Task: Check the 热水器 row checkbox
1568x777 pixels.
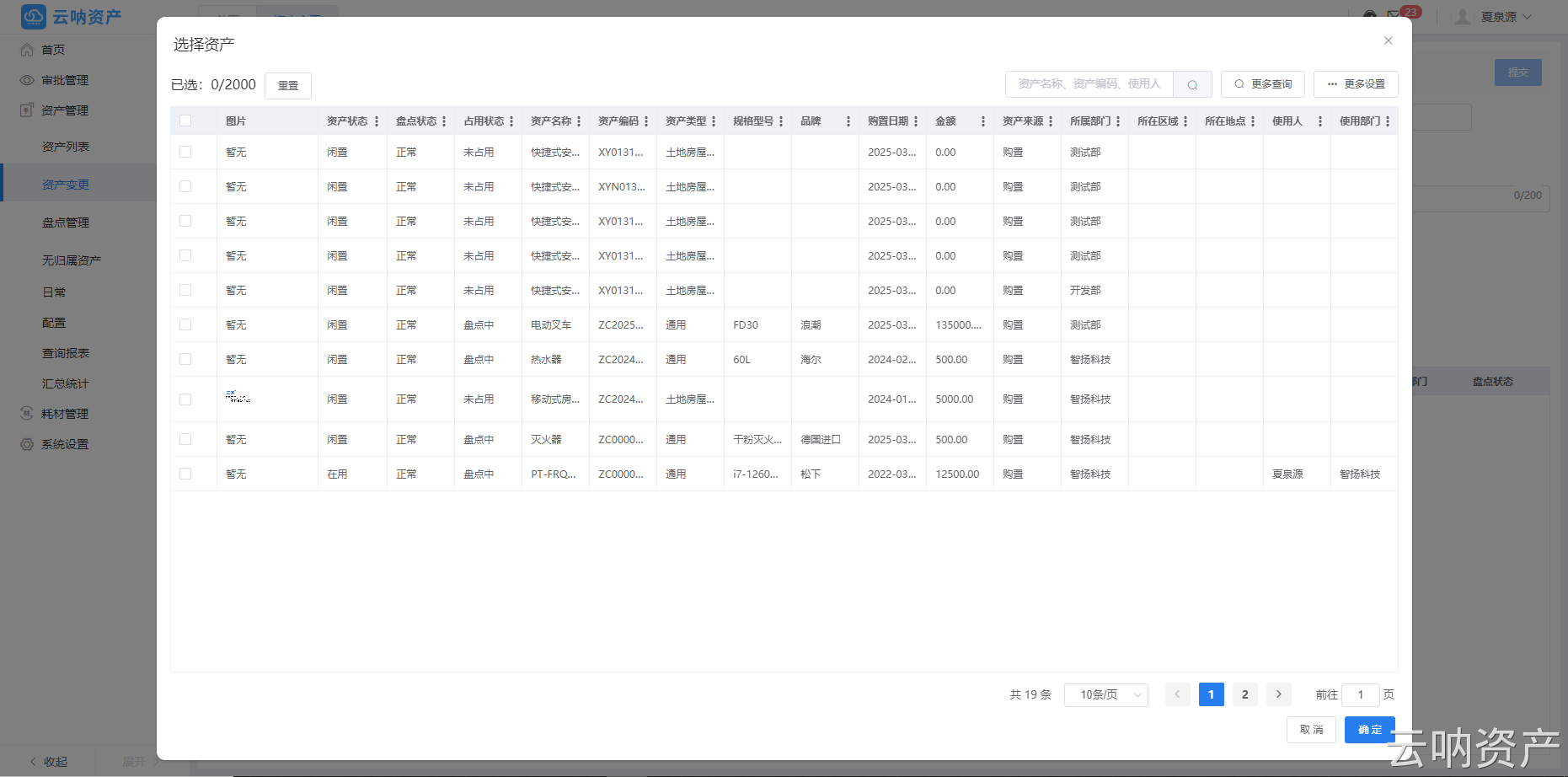Action: tap(185, 359)
